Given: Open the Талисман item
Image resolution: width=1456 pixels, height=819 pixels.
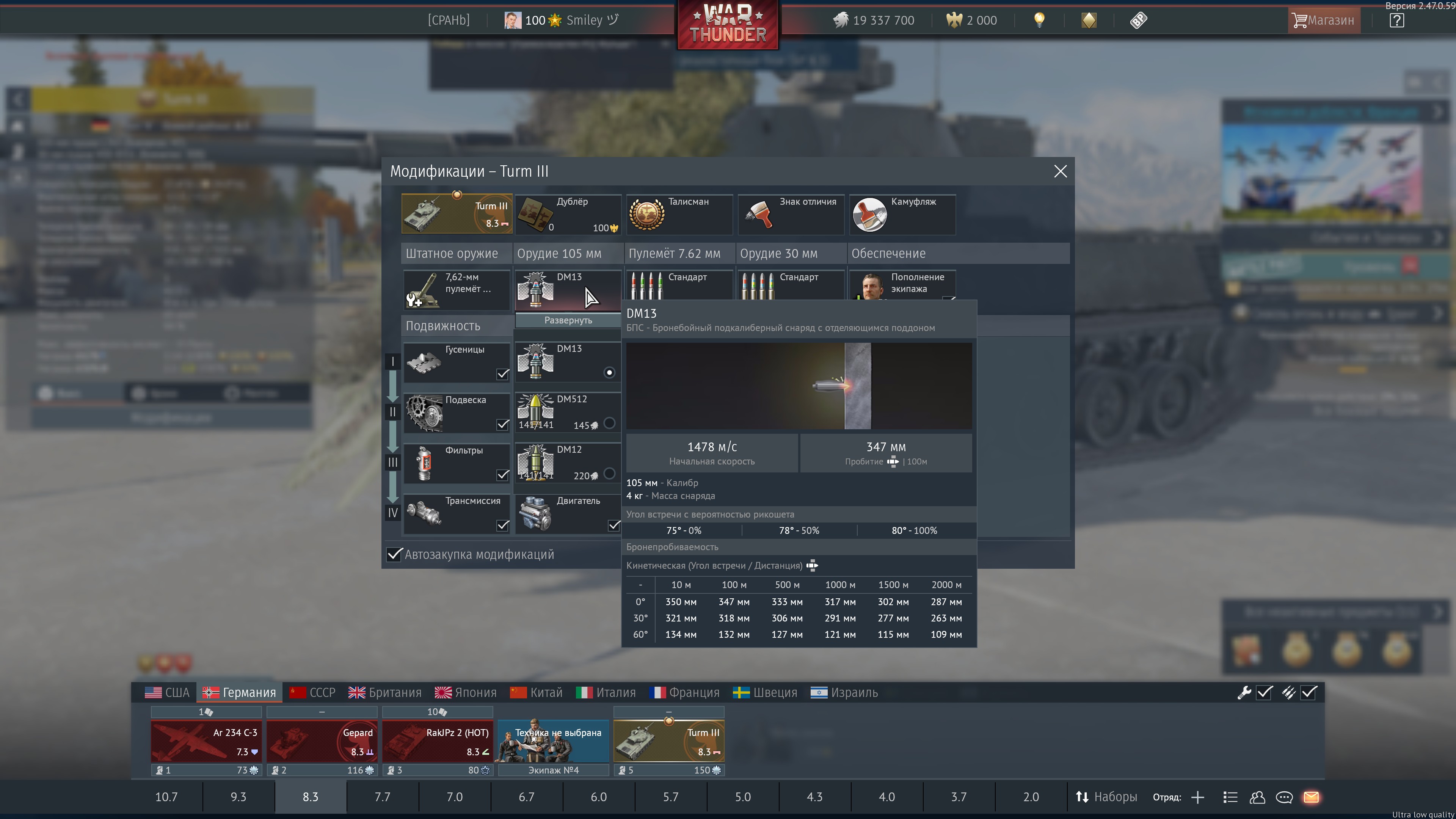Looking at the screenshot, I should (x=679, y=214).
